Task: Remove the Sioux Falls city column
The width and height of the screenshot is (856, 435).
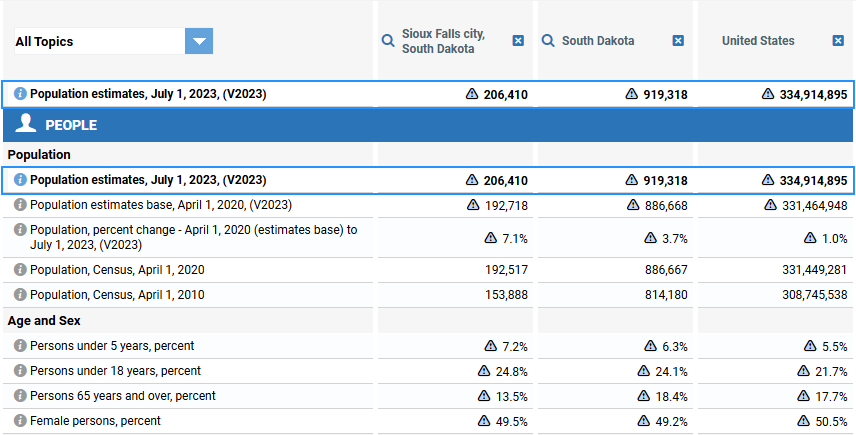Action: (x=518, y=41)
